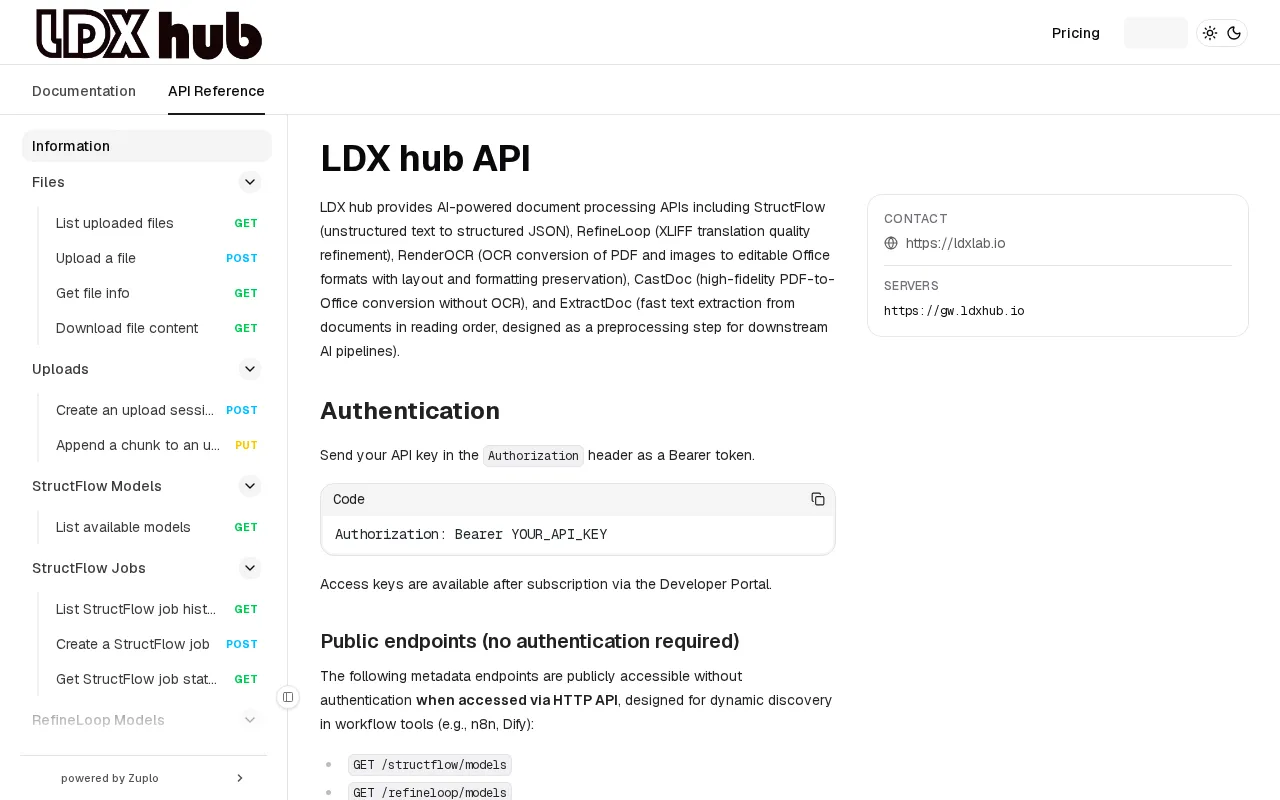The width and height of the screenshot is (1280, 800).
Task: Copy the Authorization code snippet
Action: pos(818,499)
